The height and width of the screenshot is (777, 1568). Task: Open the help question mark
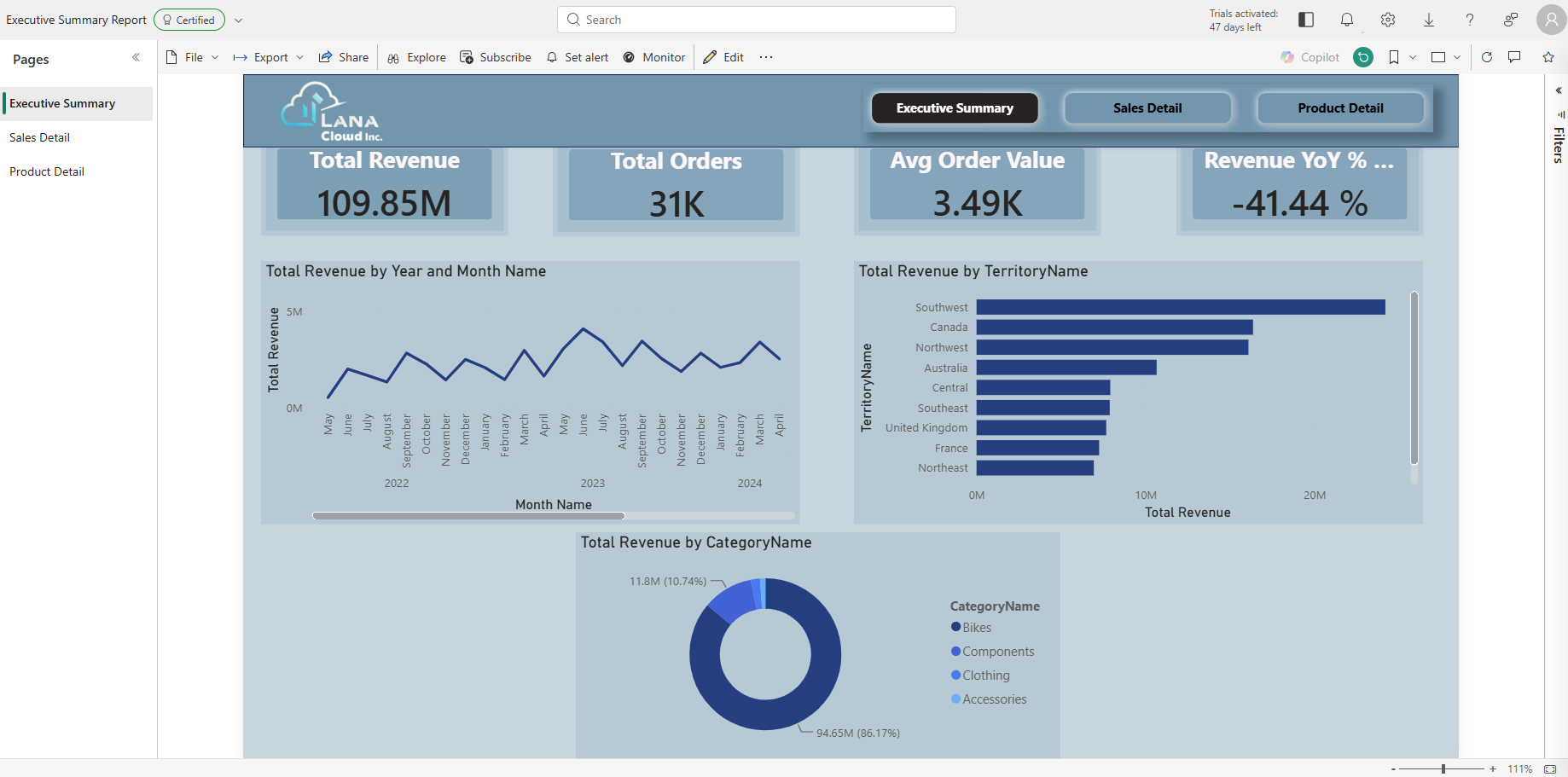click(x=1470, y=20)
